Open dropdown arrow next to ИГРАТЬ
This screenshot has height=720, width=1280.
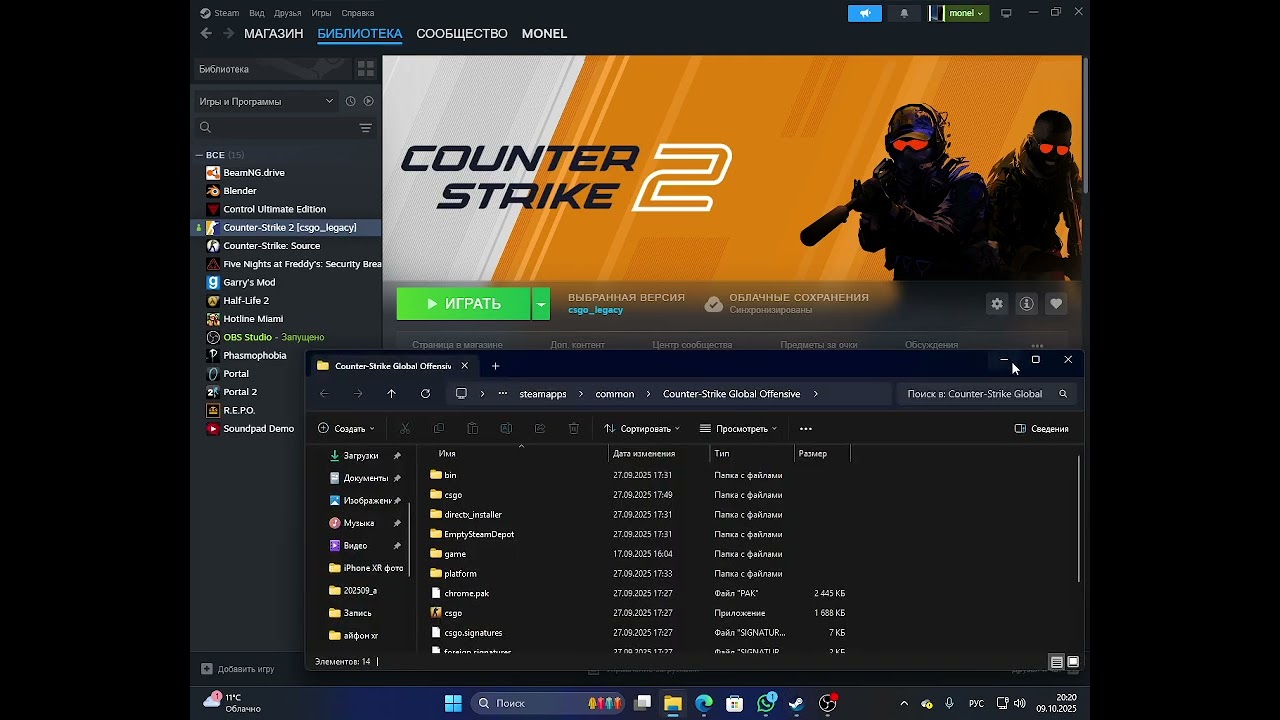(541, 304)
